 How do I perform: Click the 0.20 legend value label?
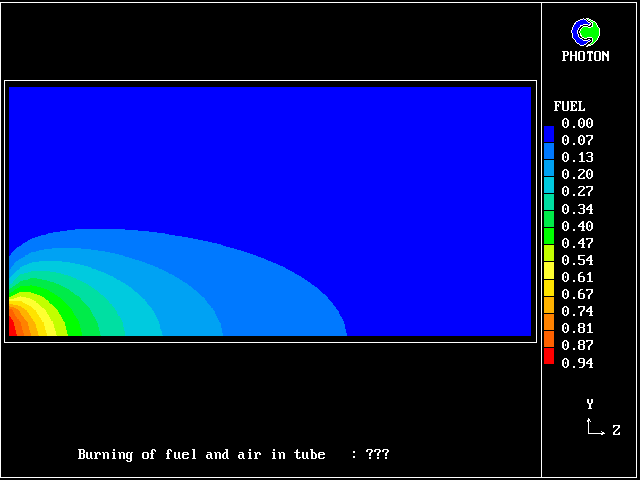[x=577, y=175]
